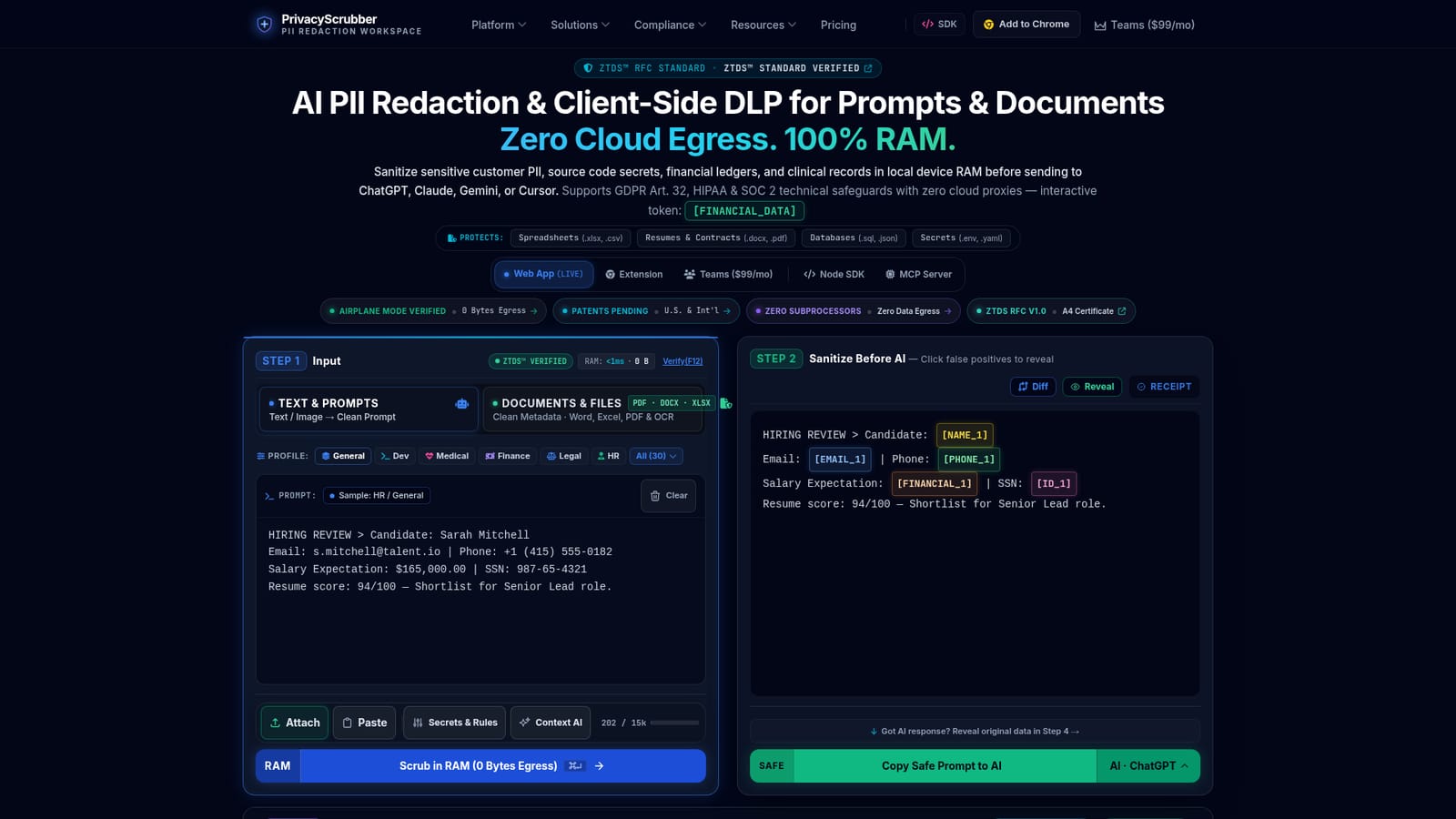The width and height of the screenshot is (1456, 819).
Task: Select the Finance profile
Action: pos(508,456)
